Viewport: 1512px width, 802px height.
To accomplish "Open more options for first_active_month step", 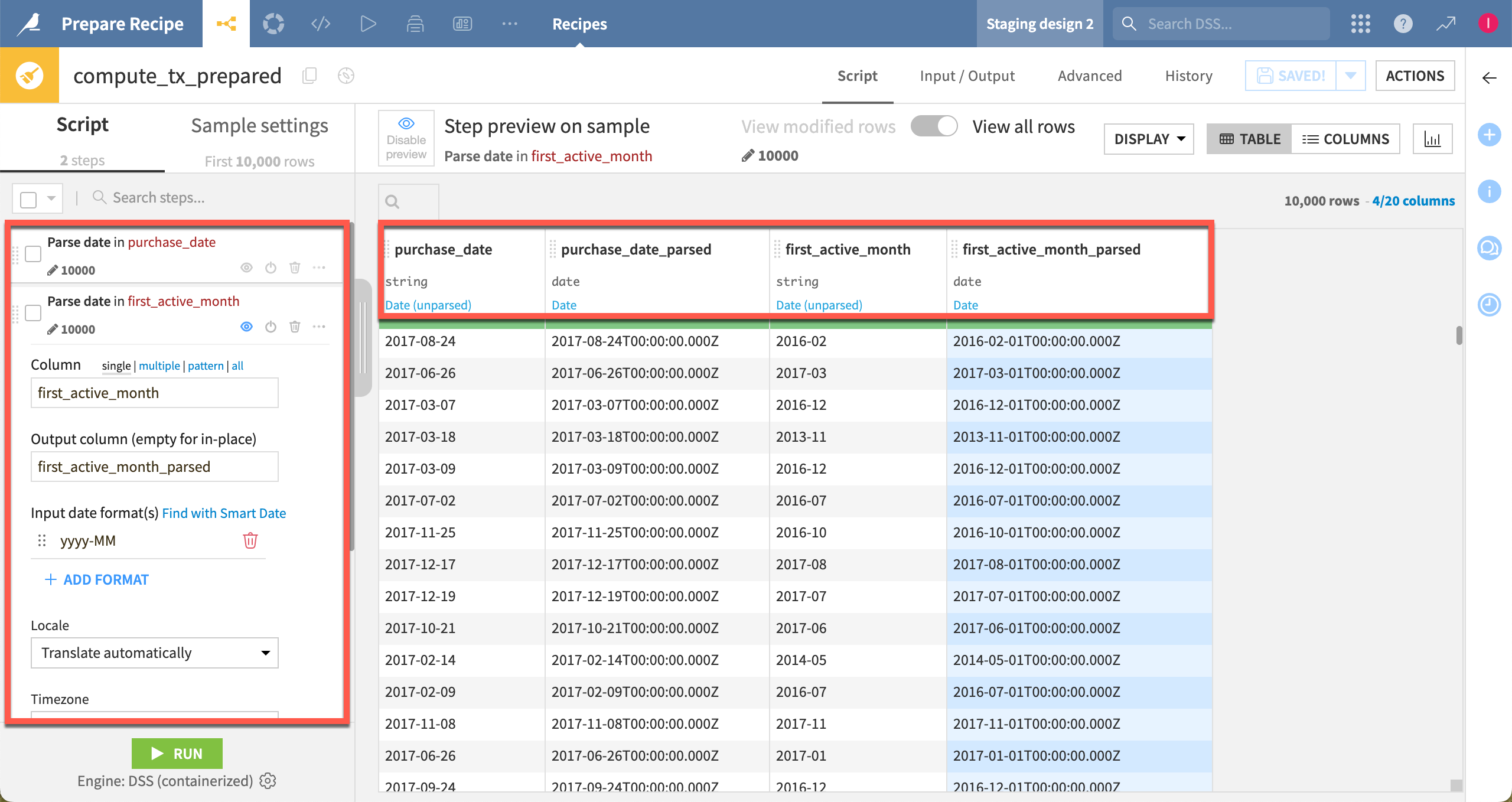I will (x=319, y=327).
